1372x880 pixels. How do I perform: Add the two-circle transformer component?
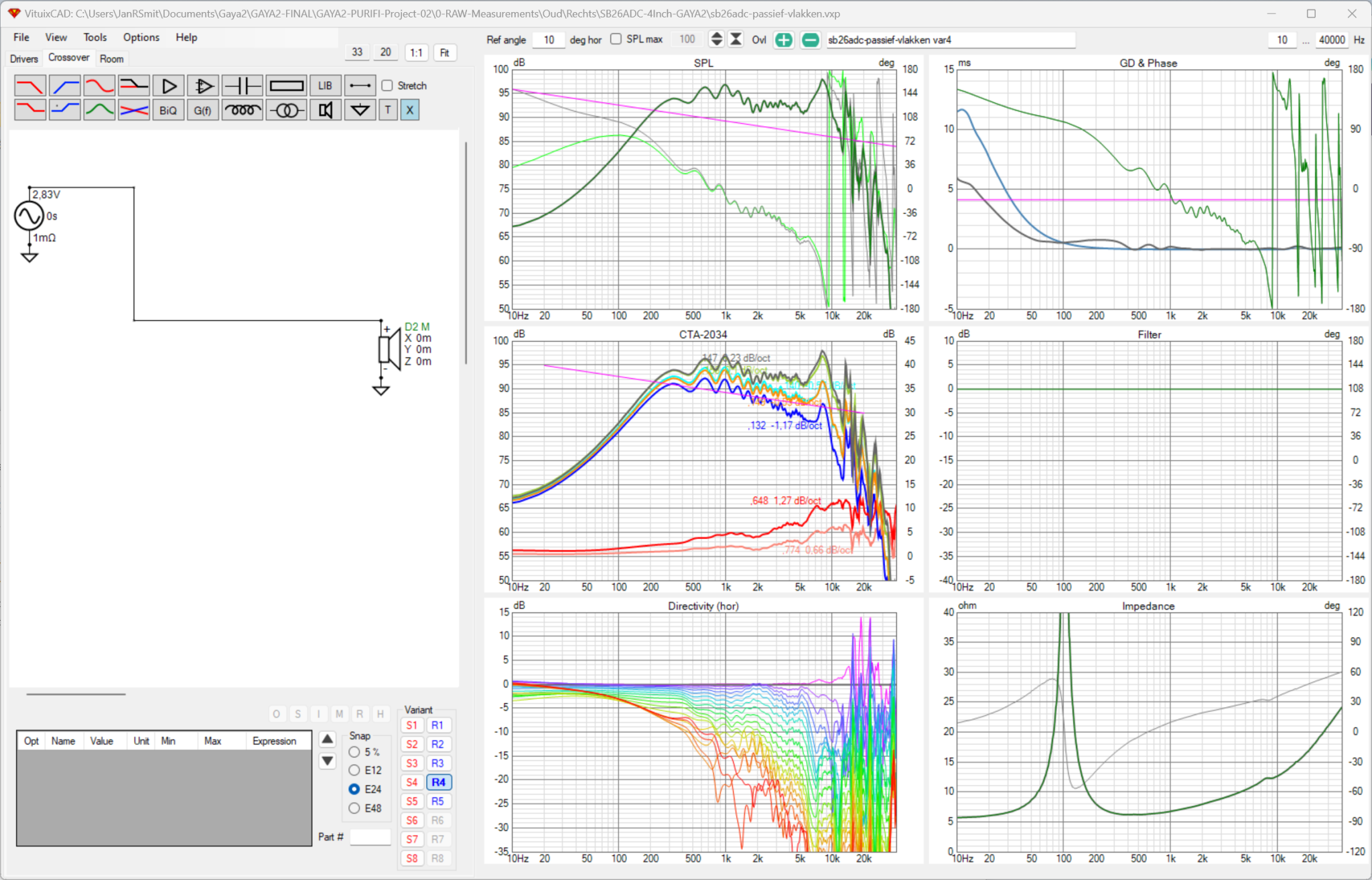(287, 110)
